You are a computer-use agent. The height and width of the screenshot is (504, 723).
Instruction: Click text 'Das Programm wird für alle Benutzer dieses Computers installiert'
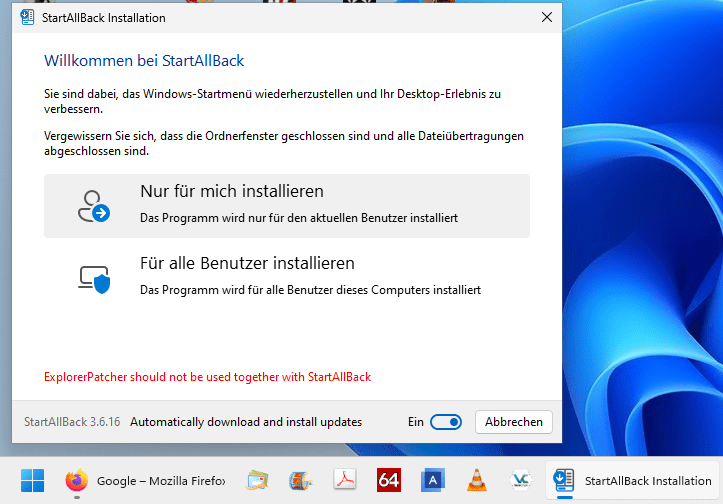click(310, 290)
